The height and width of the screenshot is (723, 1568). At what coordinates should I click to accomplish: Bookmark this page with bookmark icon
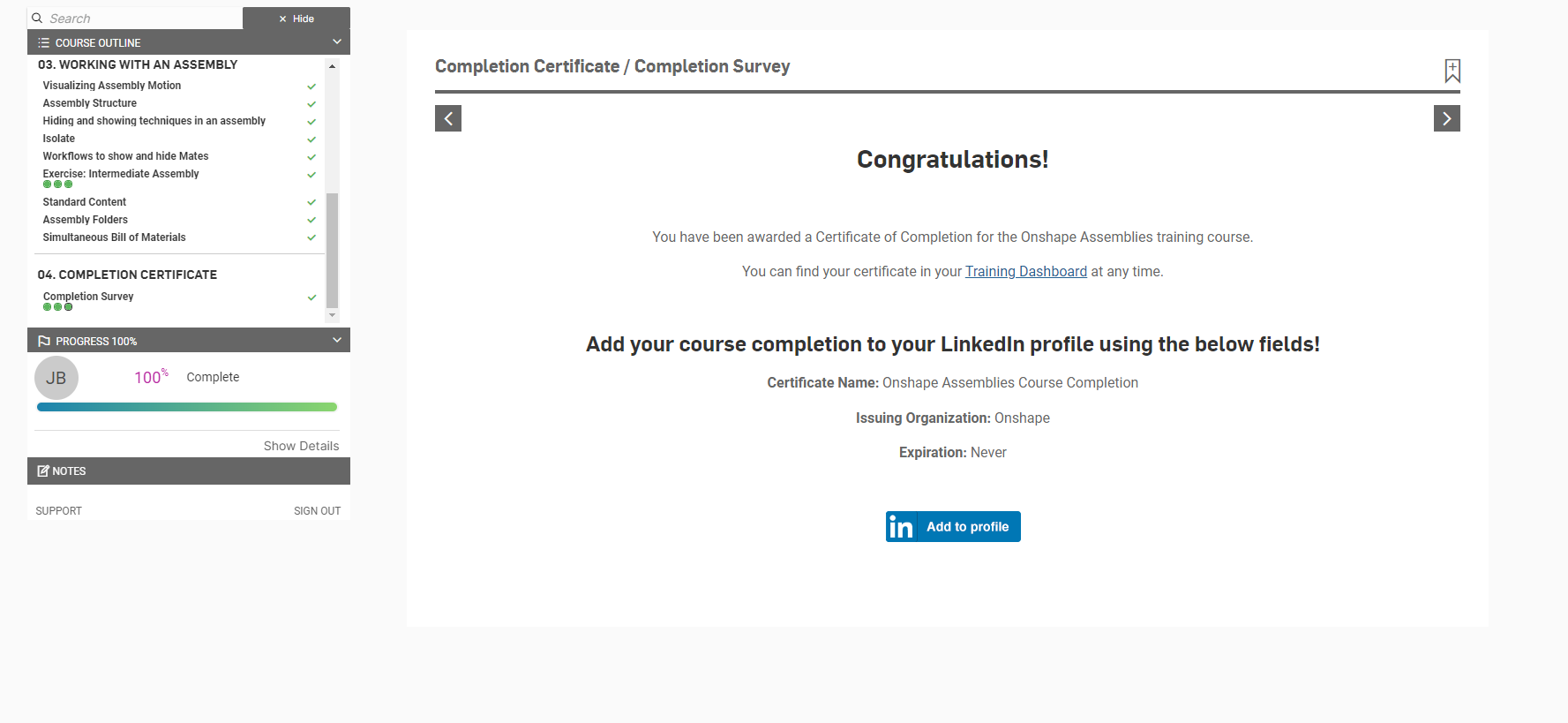coord(1452,71)
